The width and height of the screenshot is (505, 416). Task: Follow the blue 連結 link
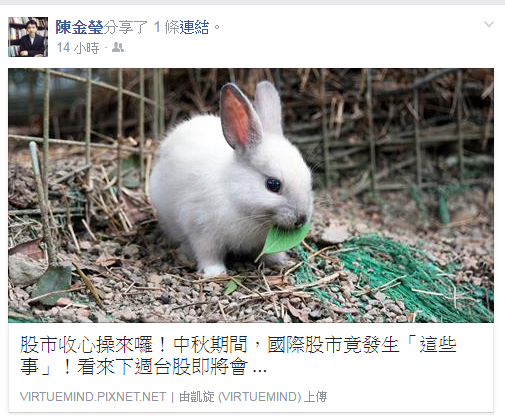point(194,27)
